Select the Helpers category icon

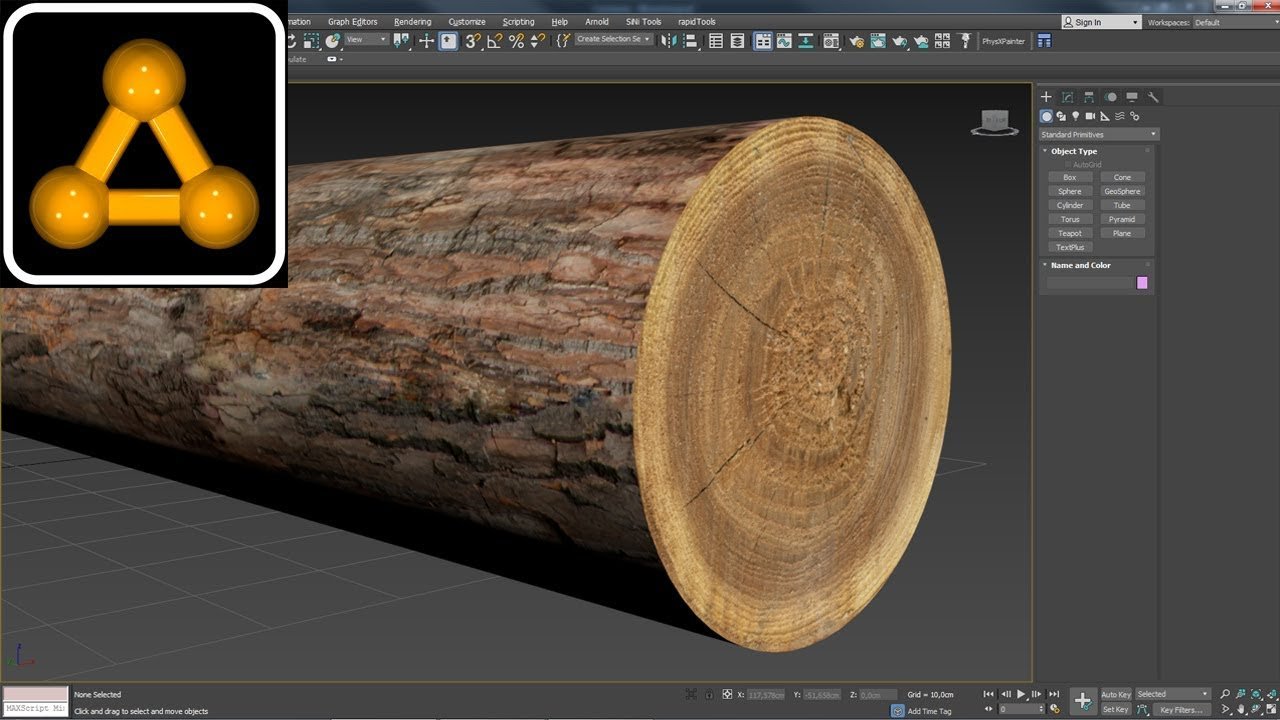[x=1105, y=116]
